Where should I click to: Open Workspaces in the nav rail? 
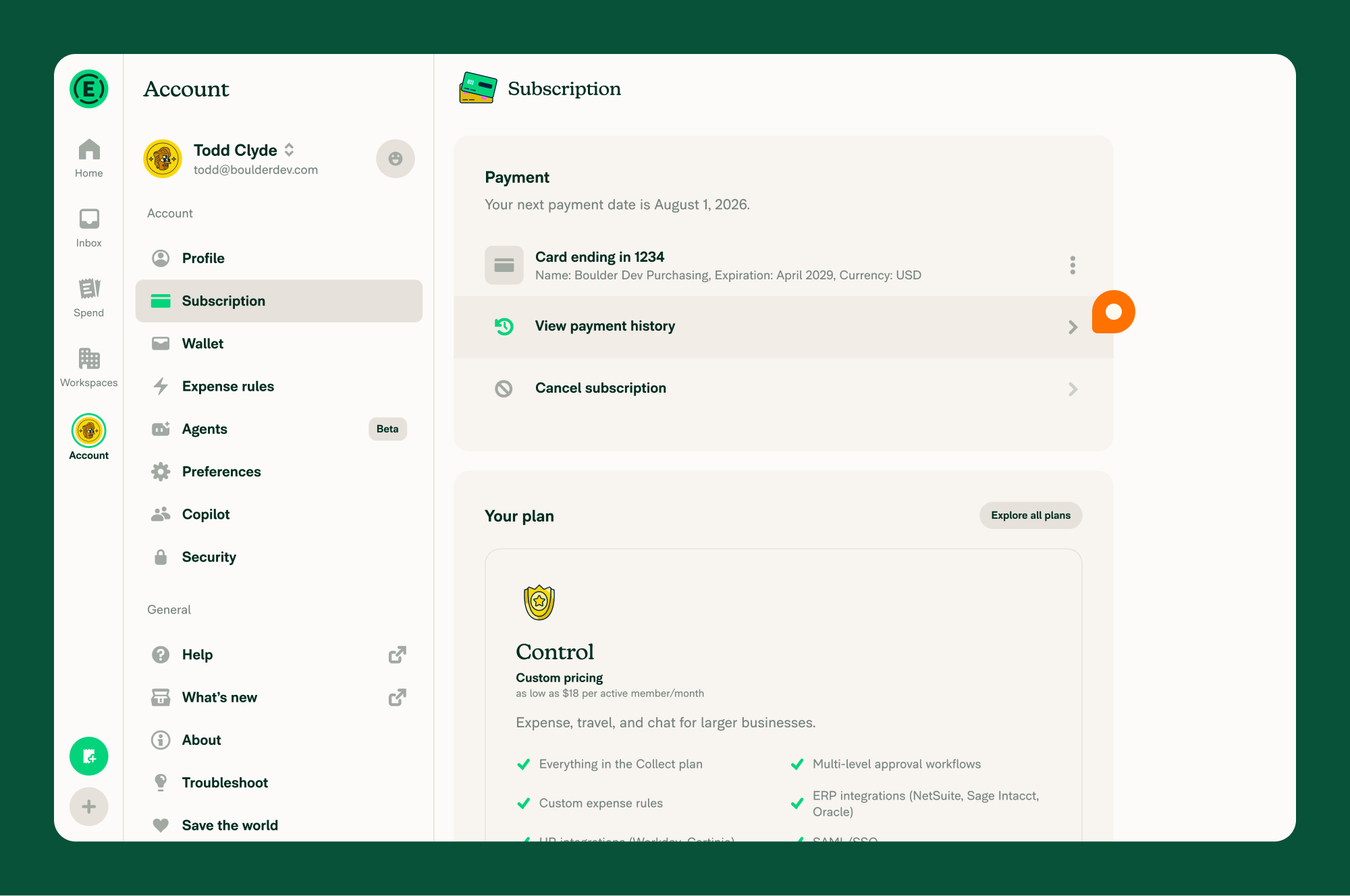coord(89,367)
